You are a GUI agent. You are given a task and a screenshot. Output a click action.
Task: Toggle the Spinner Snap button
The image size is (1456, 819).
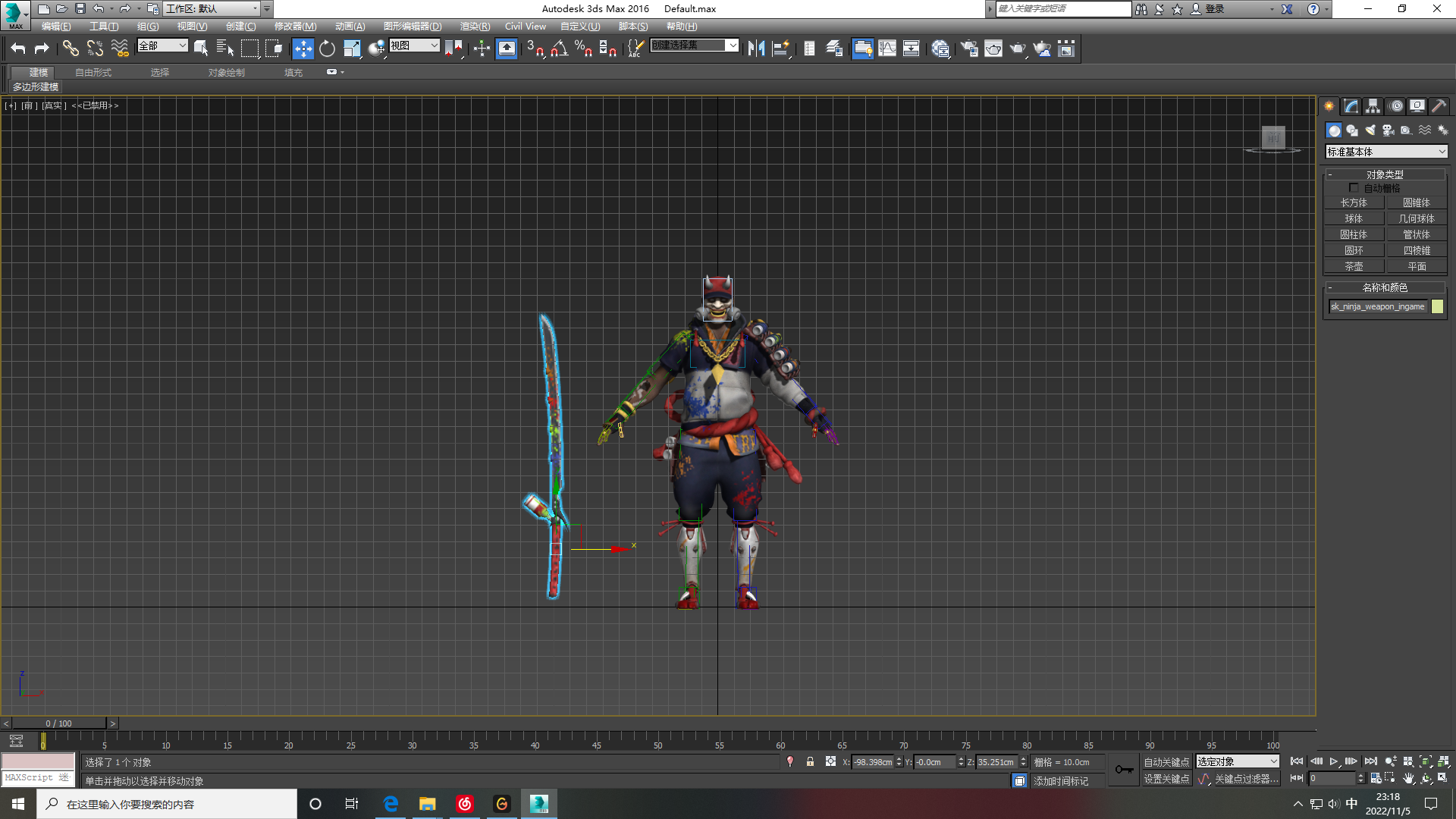(608, 49)
